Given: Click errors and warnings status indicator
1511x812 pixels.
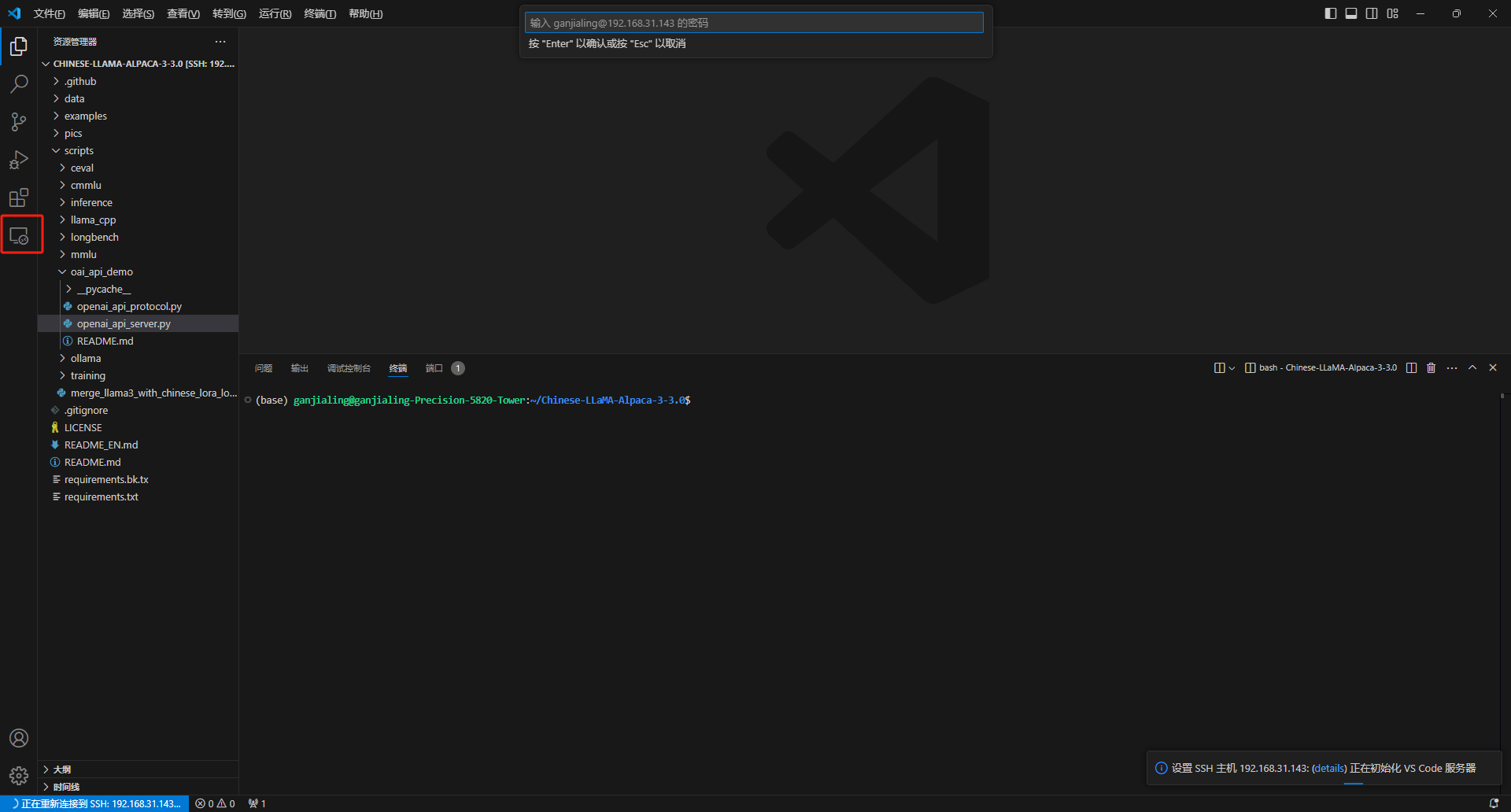Looking at the screenshot, I should 216,803.
